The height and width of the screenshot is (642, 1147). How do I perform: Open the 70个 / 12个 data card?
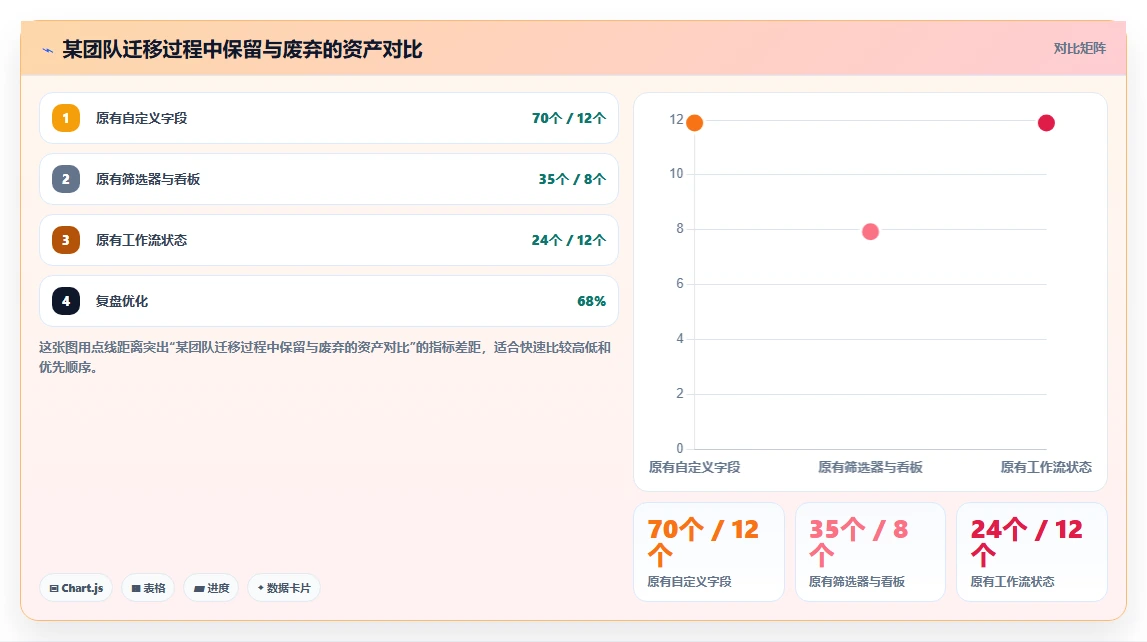click(709, 552)
